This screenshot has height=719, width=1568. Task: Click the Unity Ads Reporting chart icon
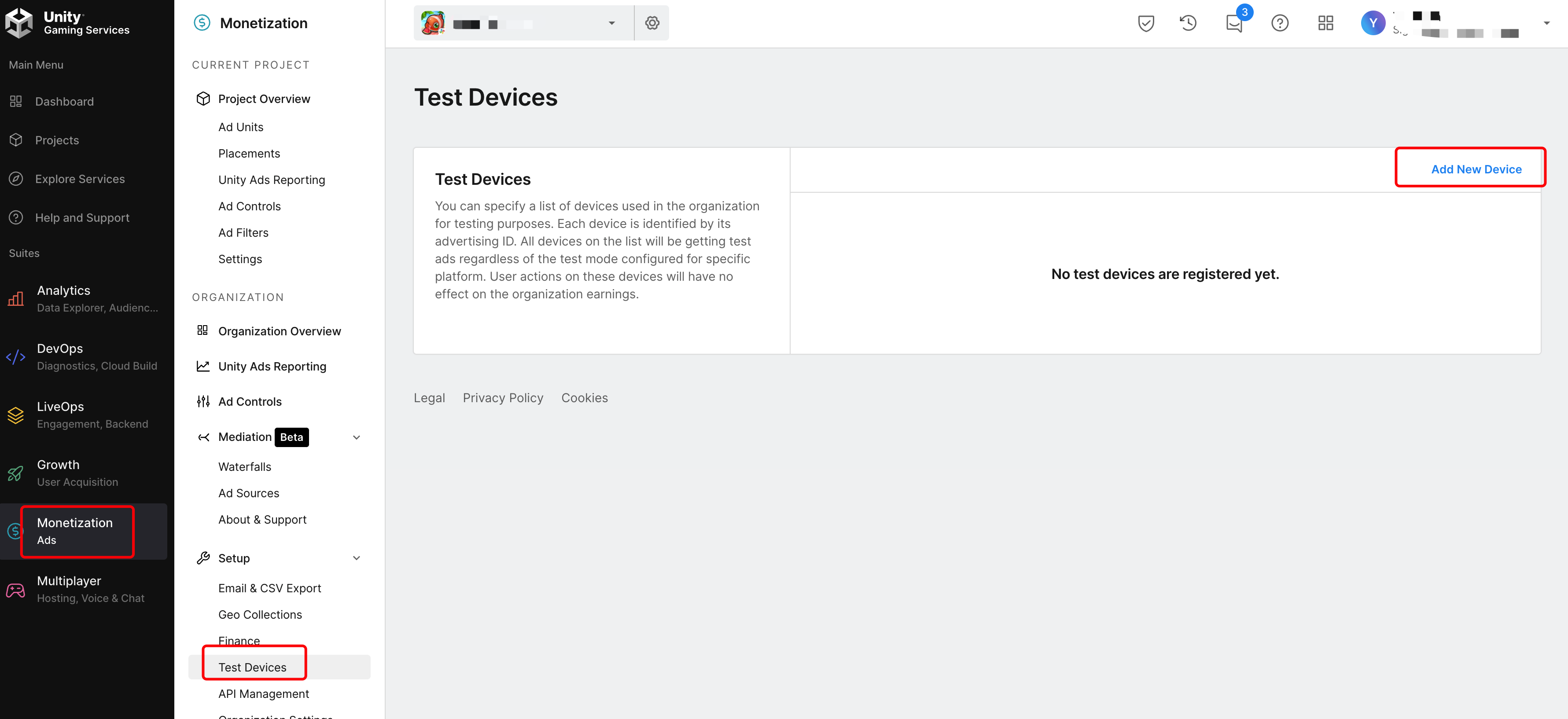[203, 366]
